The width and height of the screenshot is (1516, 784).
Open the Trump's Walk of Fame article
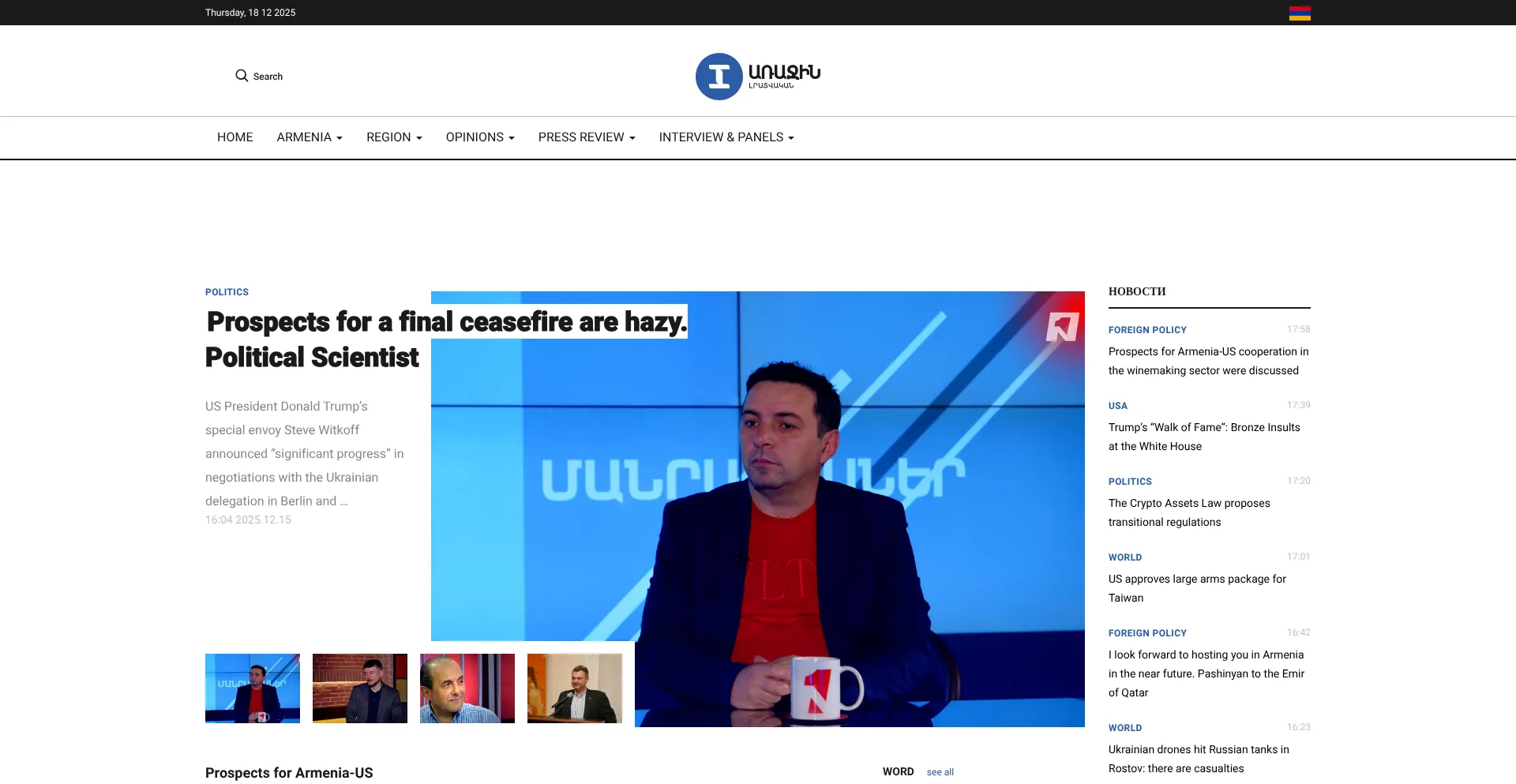coord(1203,437)
